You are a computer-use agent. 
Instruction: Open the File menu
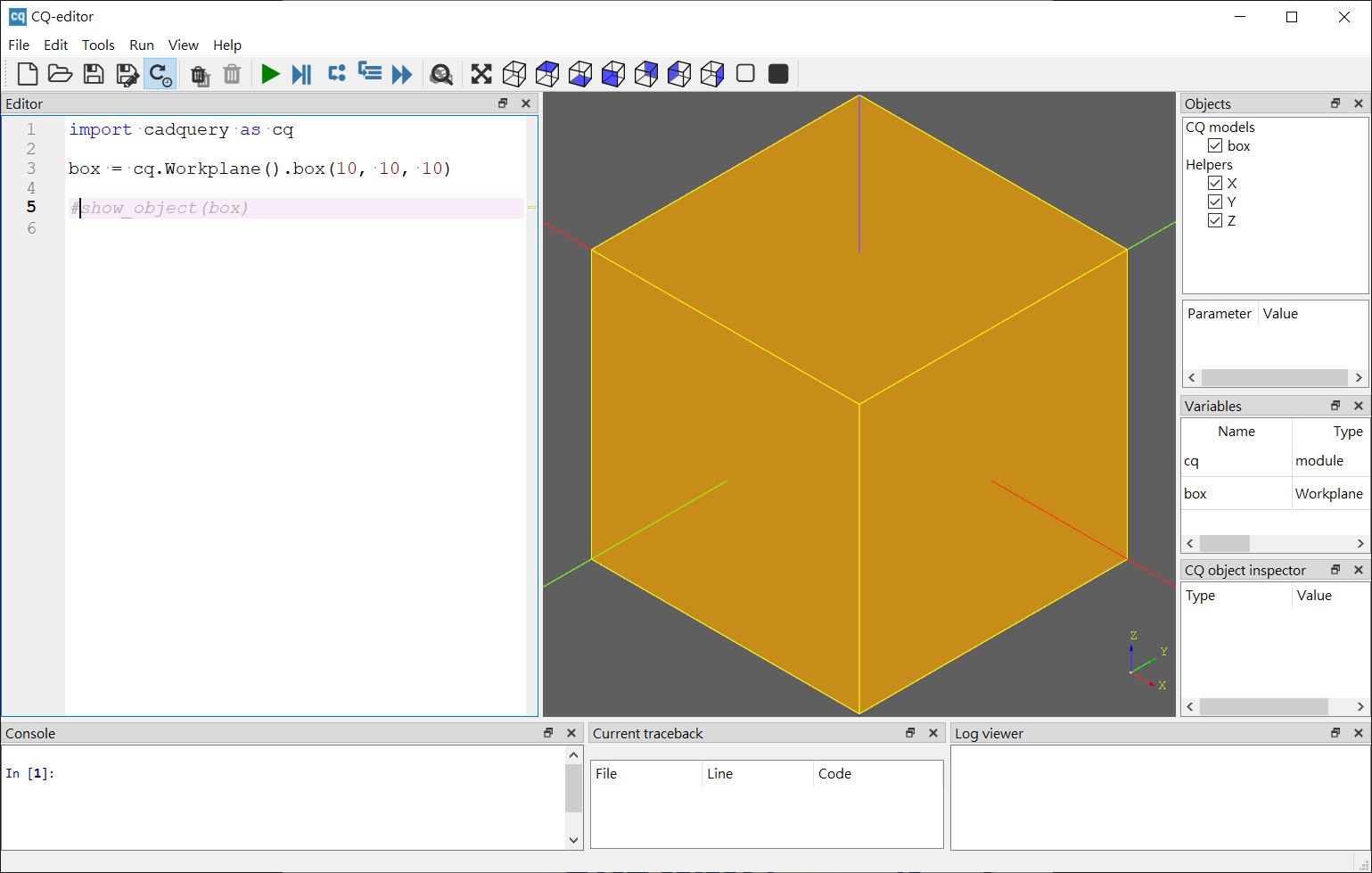19,45
